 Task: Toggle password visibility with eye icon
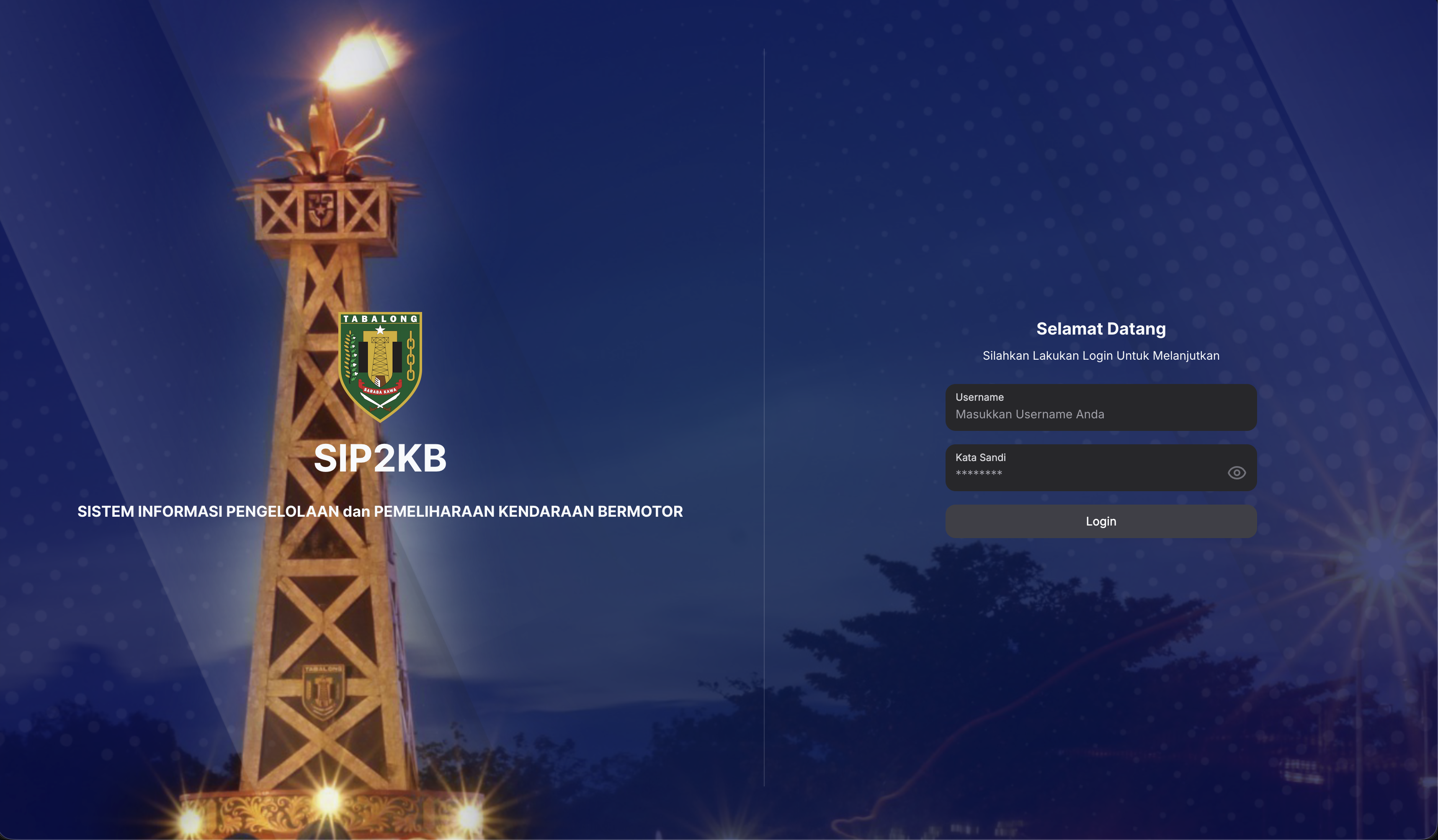(x=1236, y=472)
